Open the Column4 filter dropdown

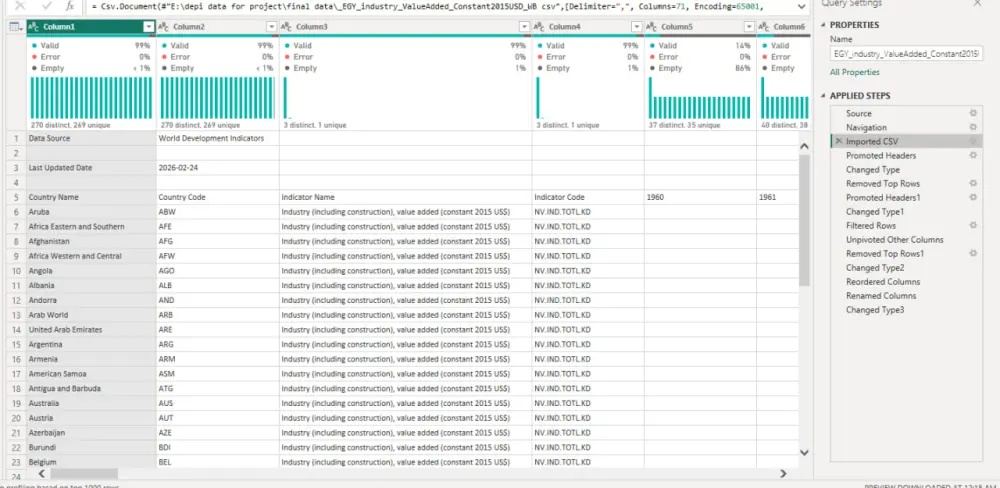(x=636, y=27)
